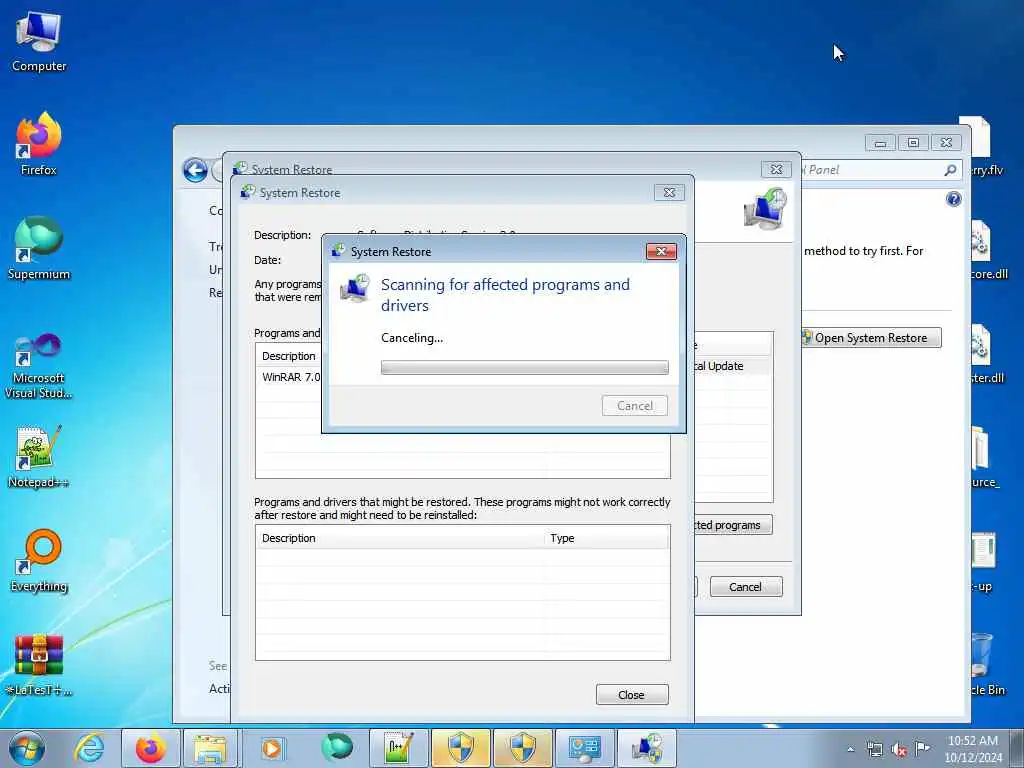Screen dimensions: 1024x768
Task: Open the Everything desktop shortcut
Action: [x=39, y=560]
